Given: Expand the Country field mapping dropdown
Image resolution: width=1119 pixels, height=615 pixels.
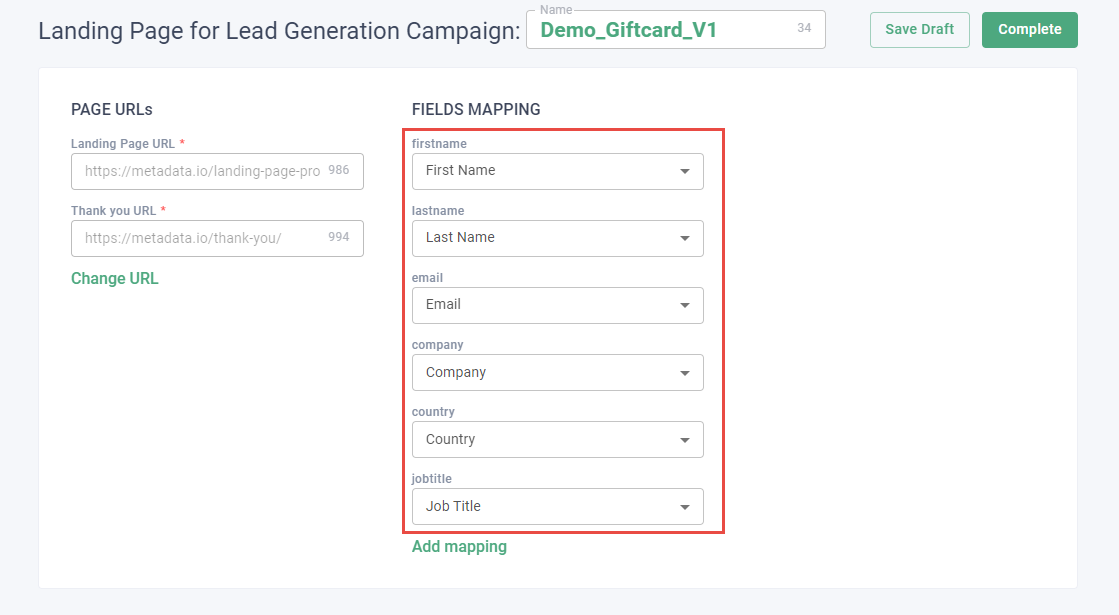Looking at the screenshot, I should click(545, 440).
